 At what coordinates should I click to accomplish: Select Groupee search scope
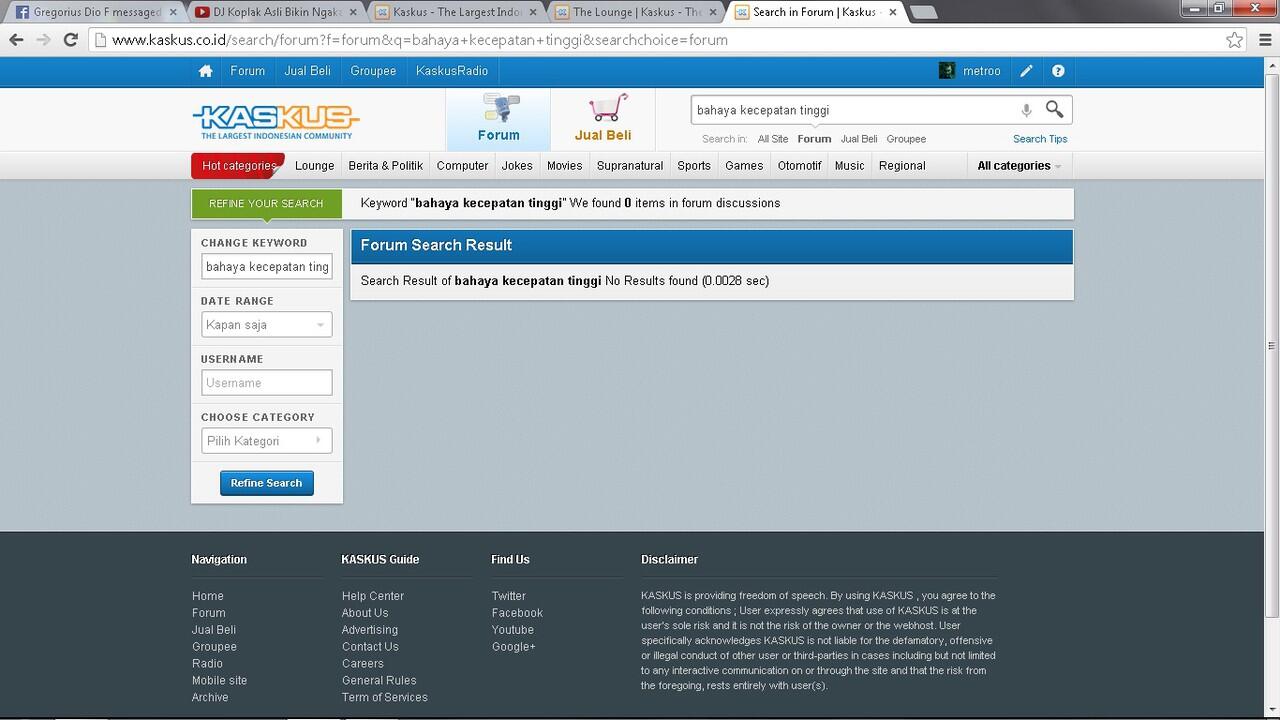click(x=906, y=139)
